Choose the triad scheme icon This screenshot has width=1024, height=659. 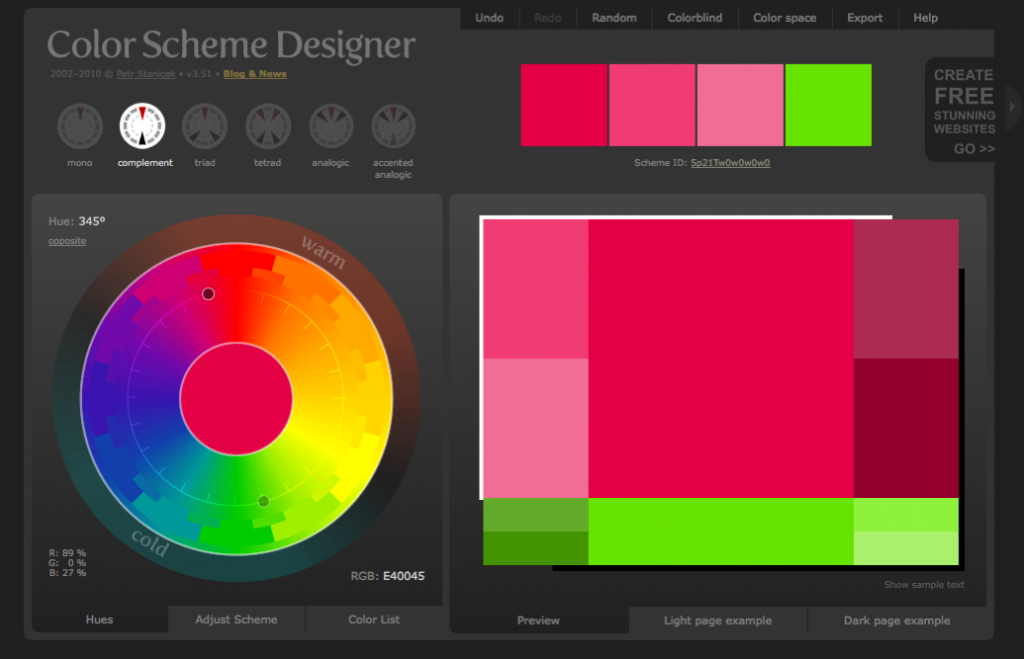(204, 126)
